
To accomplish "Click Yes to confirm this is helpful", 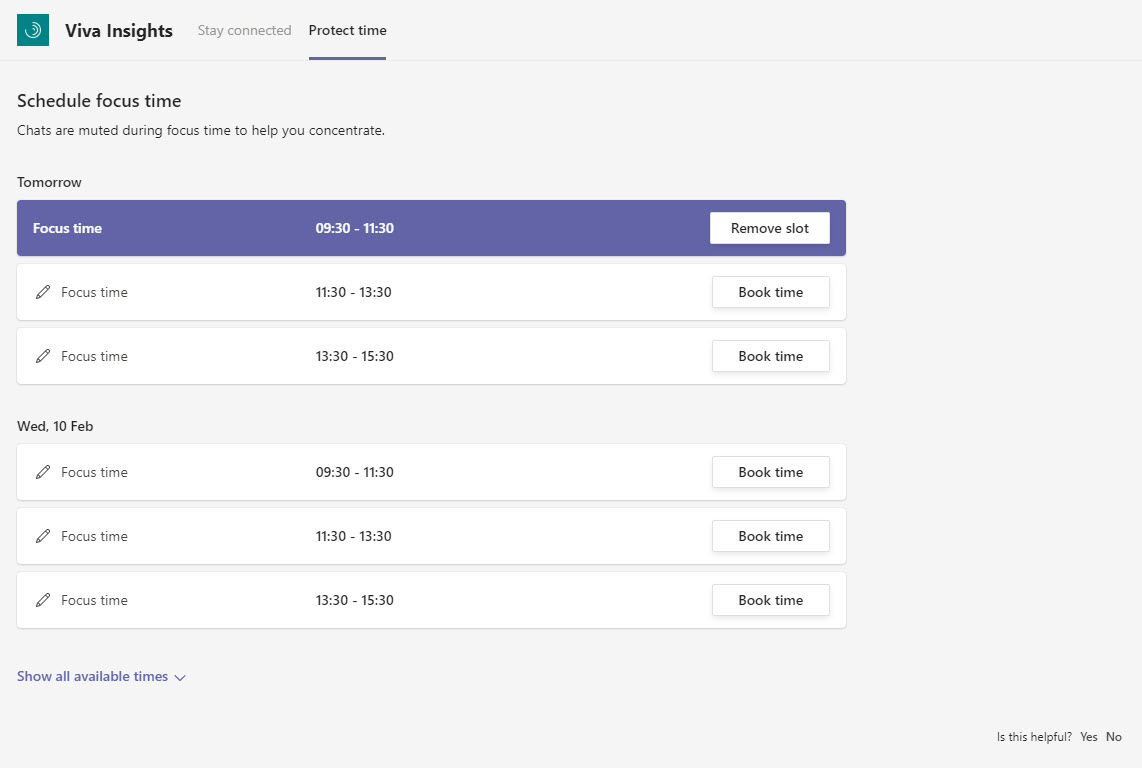I will point(1089,736).
